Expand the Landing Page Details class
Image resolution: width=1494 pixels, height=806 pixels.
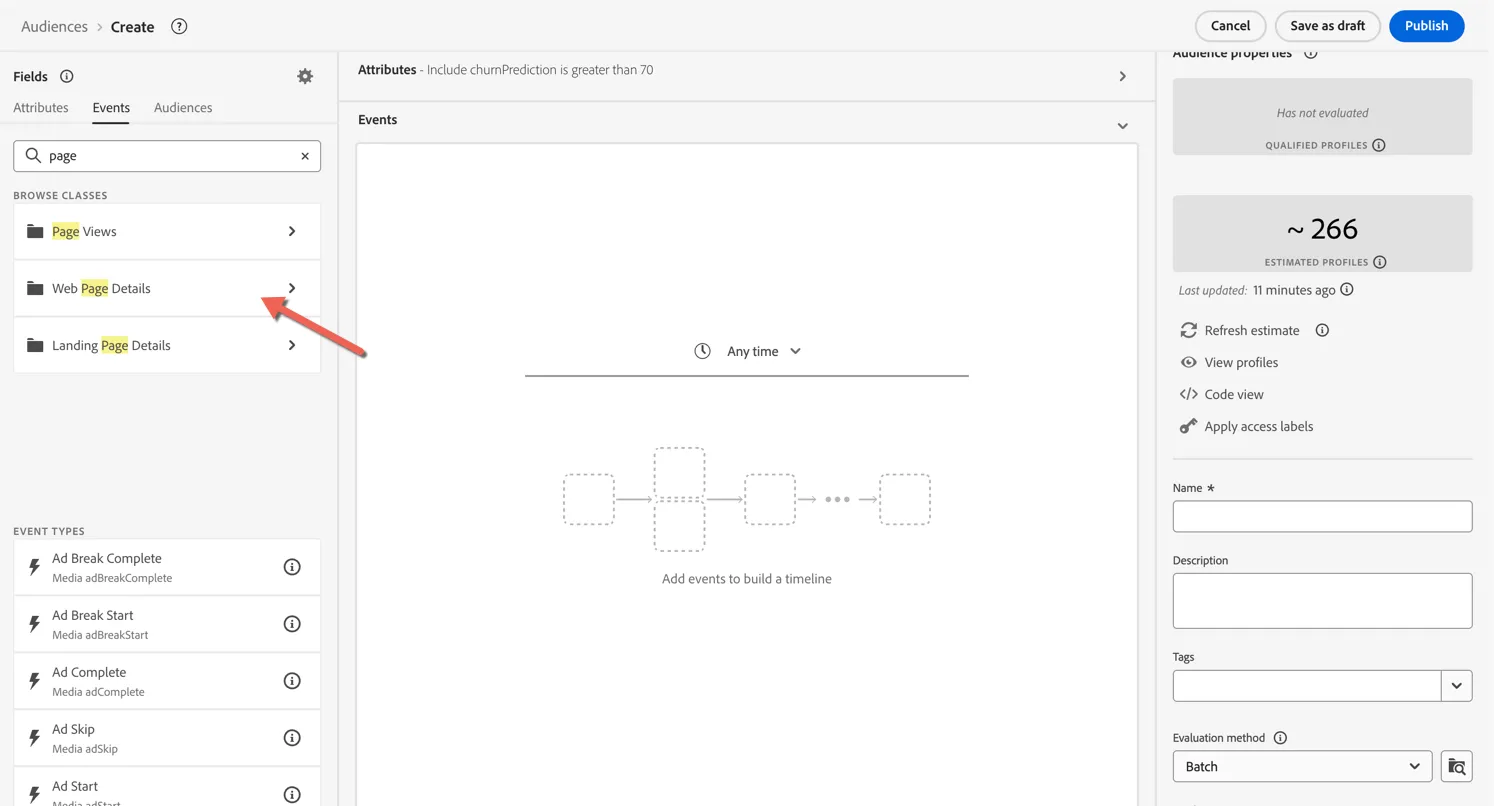[x=292, y=345]
